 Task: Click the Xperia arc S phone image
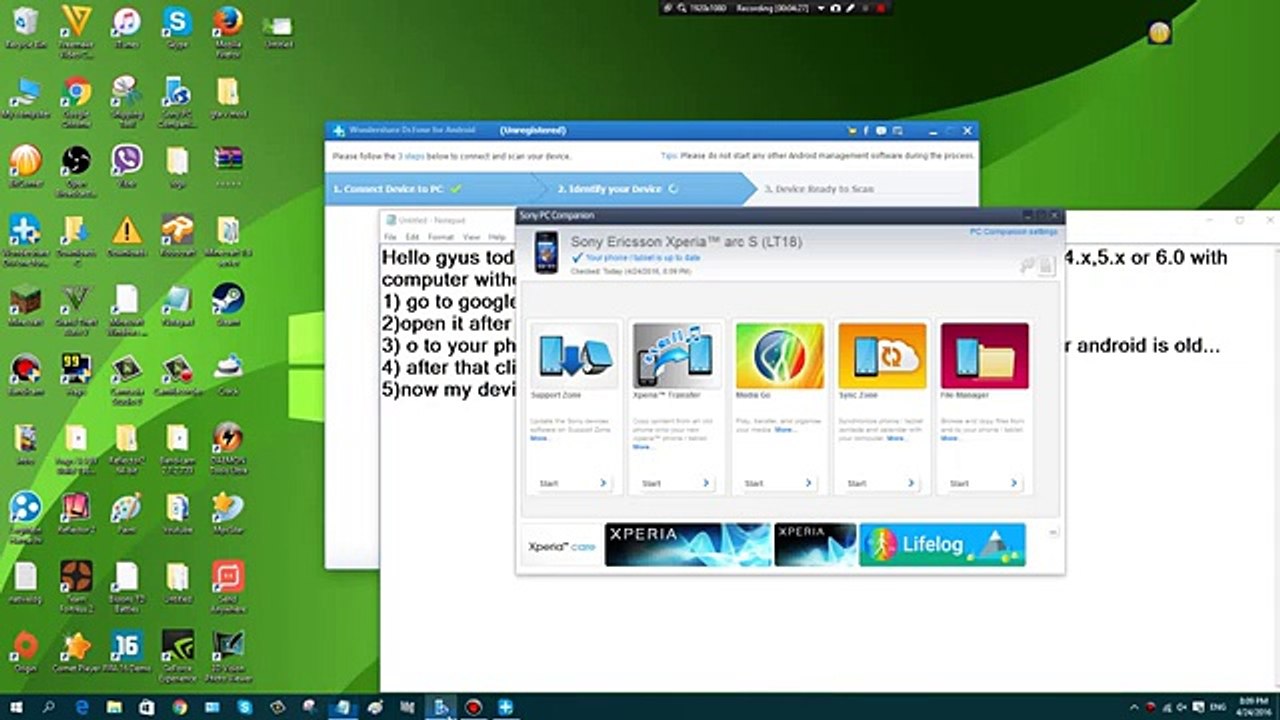[546, 253]
